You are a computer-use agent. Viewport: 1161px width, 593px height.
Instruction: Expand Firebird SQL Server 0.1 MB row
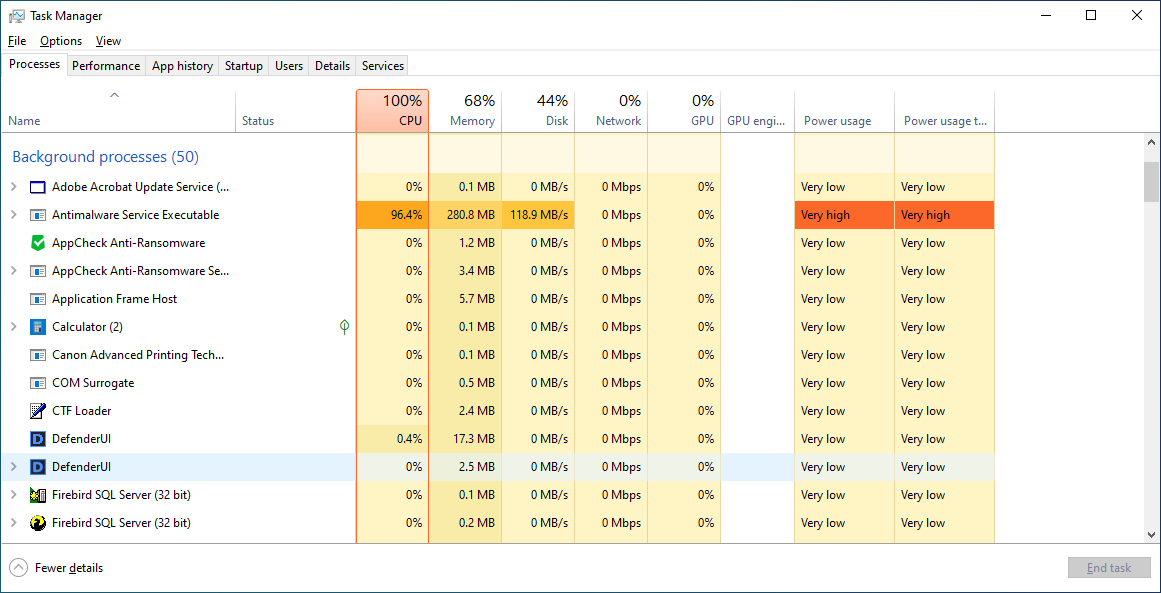click(x=13, y=495)
